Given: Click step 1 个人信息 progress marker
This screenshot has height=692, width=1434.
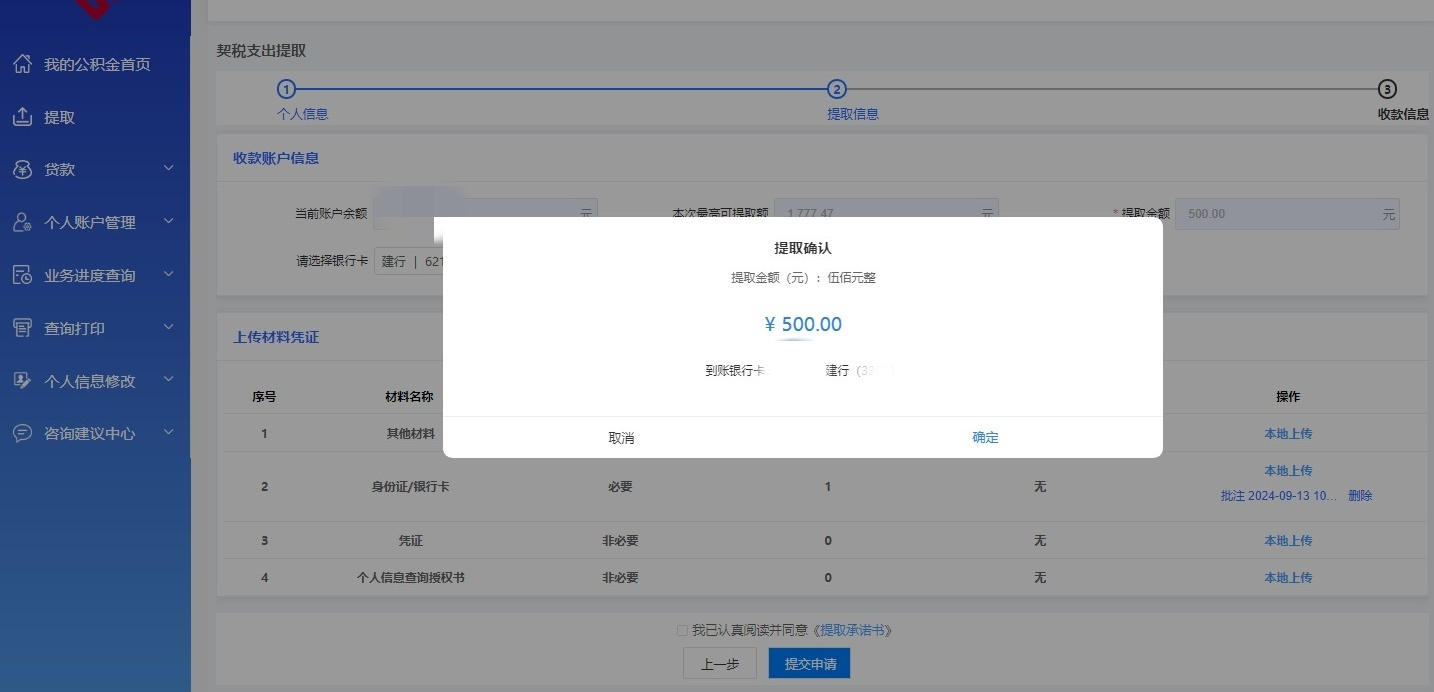Looking at the screenshot, I should 287,89.
